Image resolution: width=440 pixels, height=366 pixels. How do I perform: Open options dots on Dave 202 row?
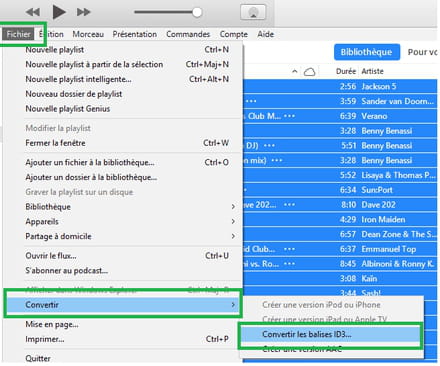click(289, 204)
